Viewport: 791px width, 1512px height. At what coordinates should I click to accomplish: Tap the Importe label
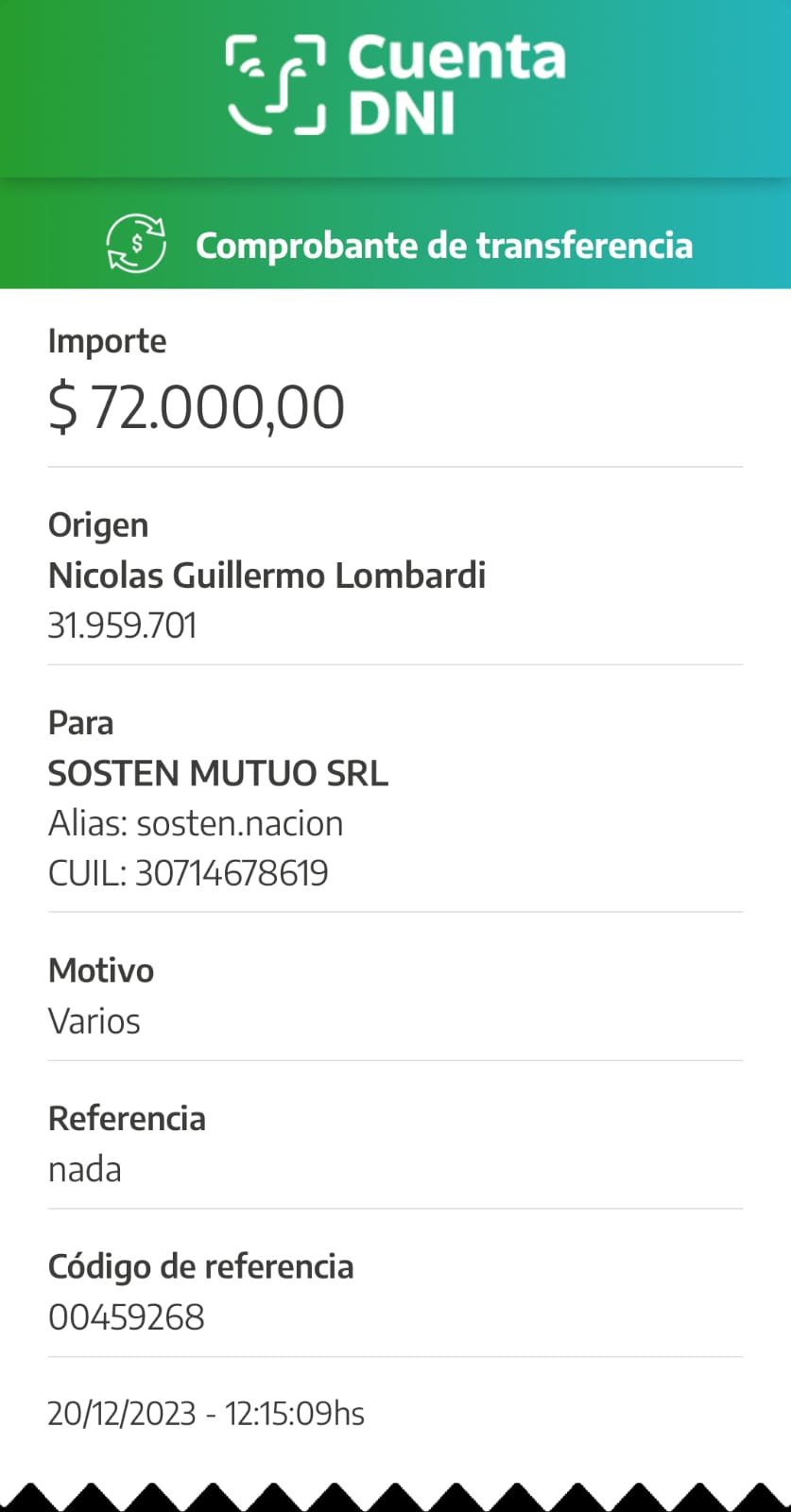tap(107, 341)
